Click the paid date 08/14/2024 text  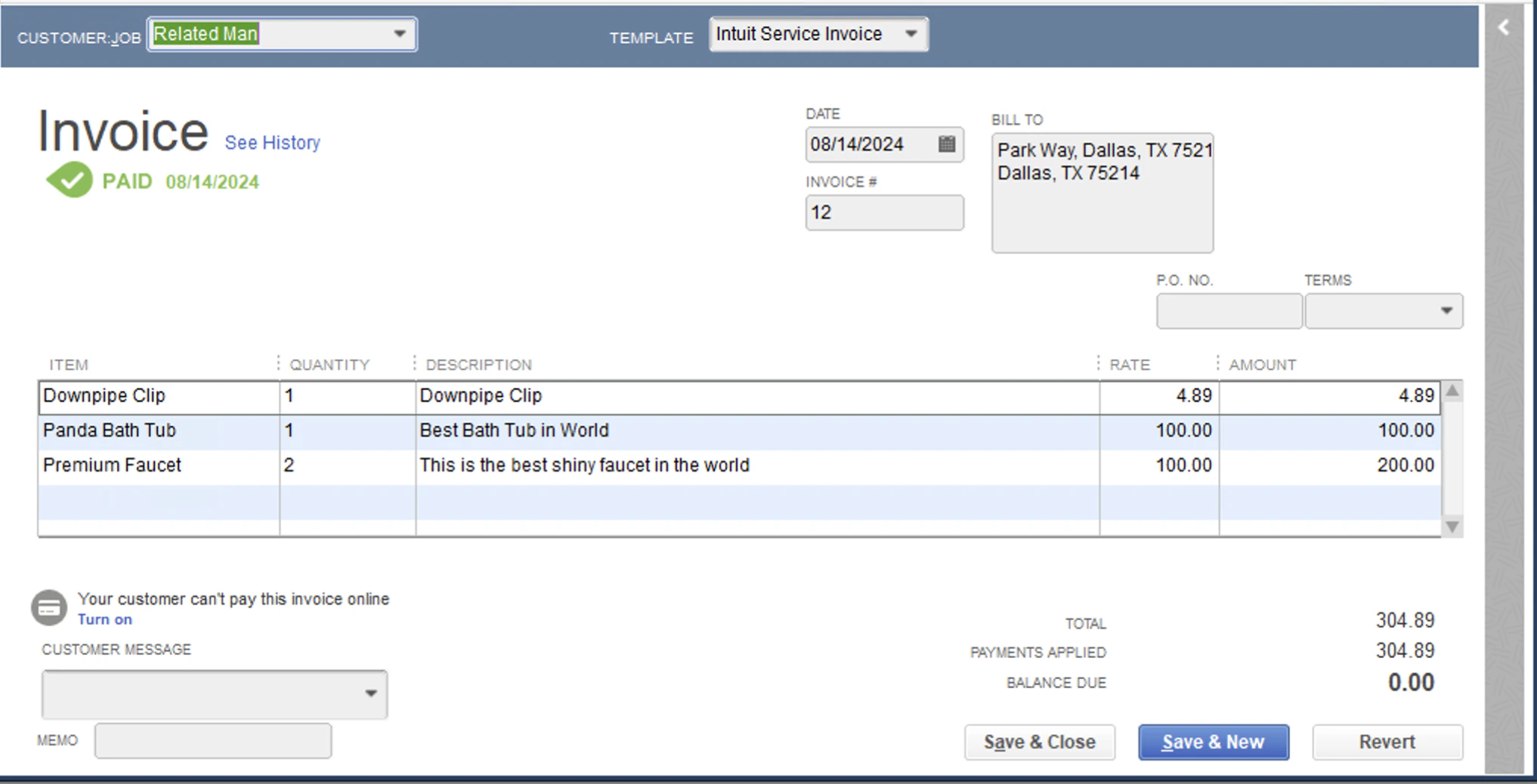coord(212,182)
